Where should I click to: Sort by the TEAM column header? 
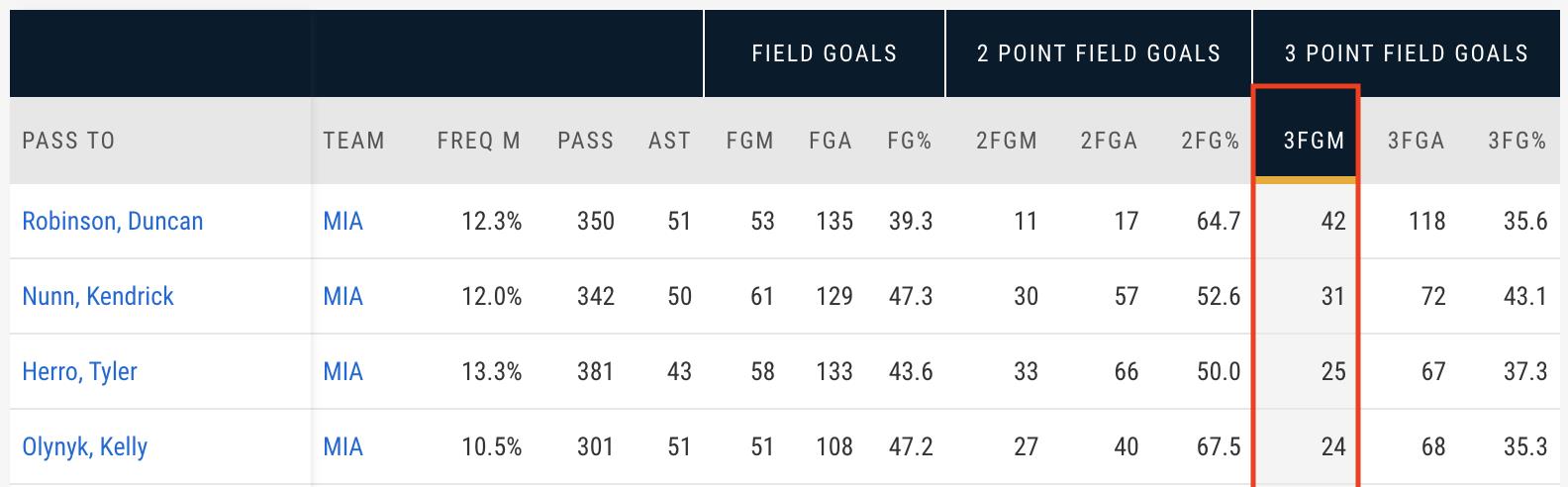[x=353, y=141]
